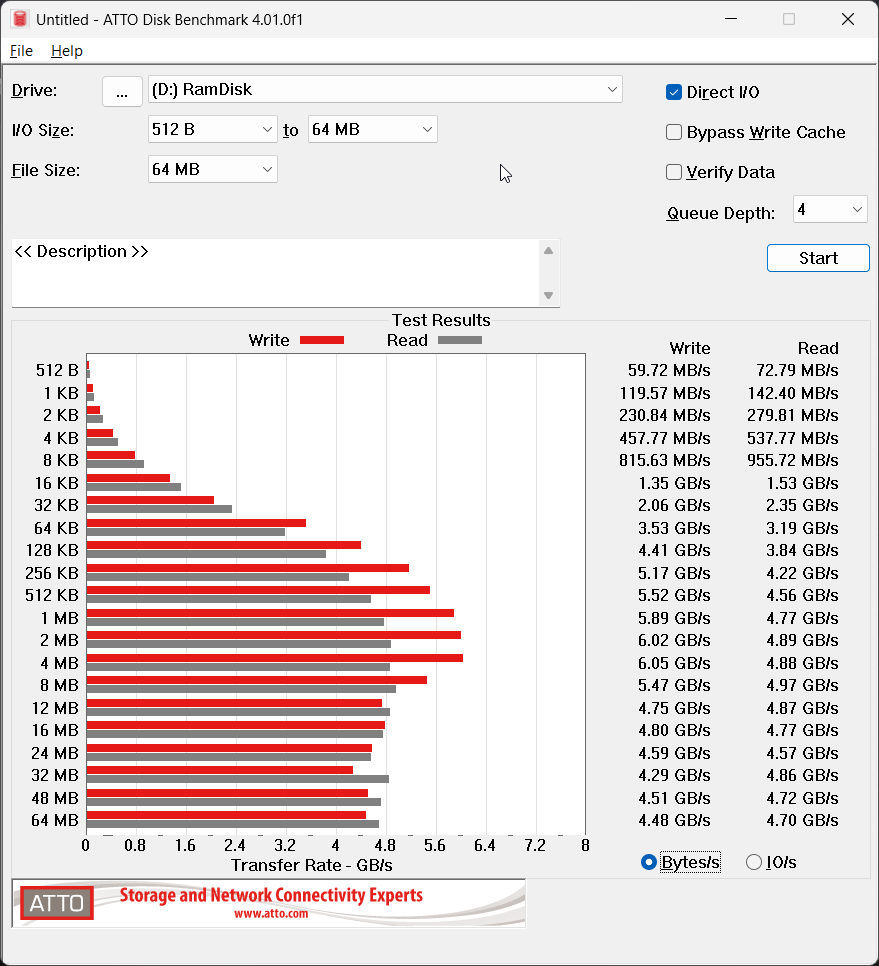Viewport: 879px width, 966px height.
Task: Click into the Description text field
Action: pyautogui.click(x=274, y=273)
